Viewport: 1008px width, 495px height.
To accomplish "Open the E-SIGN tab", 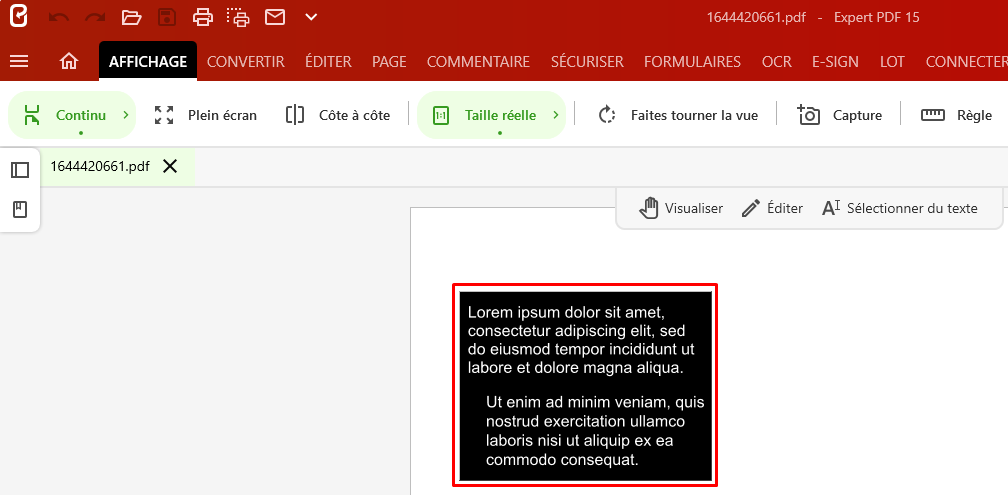I will (835, 62).
